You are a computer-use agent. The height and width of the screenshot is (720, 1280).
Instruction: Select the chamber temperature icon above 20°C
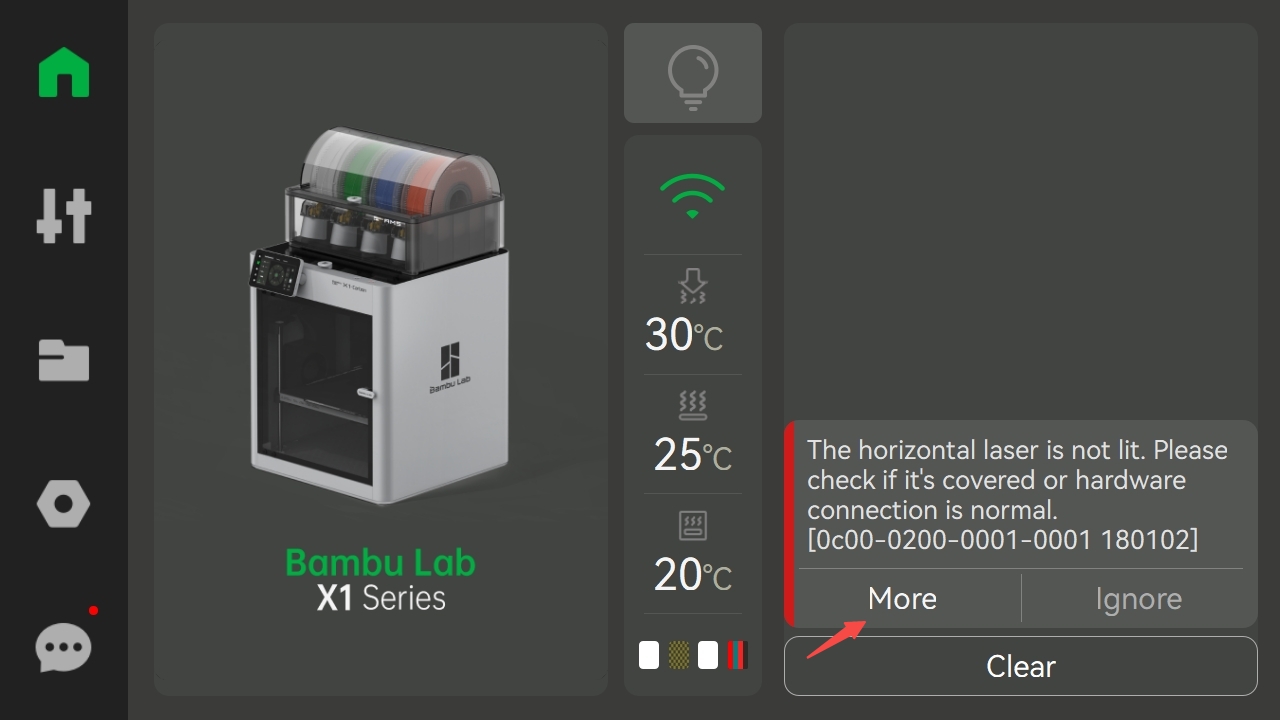coord(693,526)
